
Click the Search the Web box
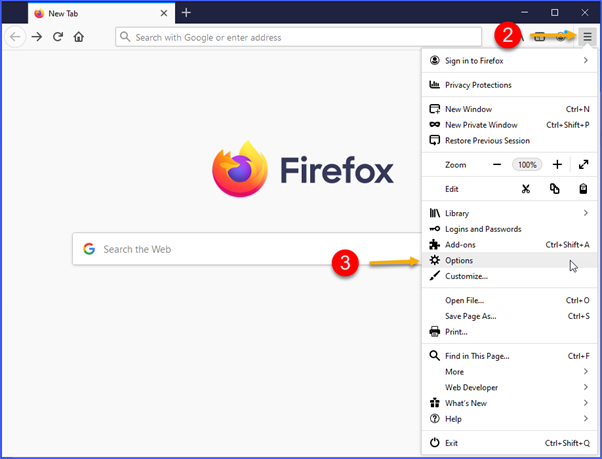click(x=247, y=249)
